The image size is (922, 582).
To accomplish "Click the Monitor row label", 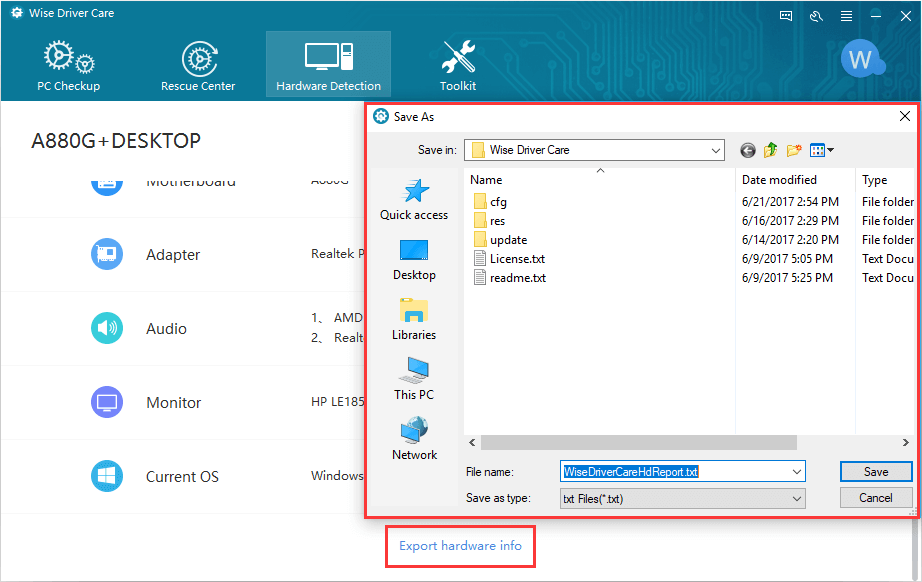I will (x=173, y=403).
